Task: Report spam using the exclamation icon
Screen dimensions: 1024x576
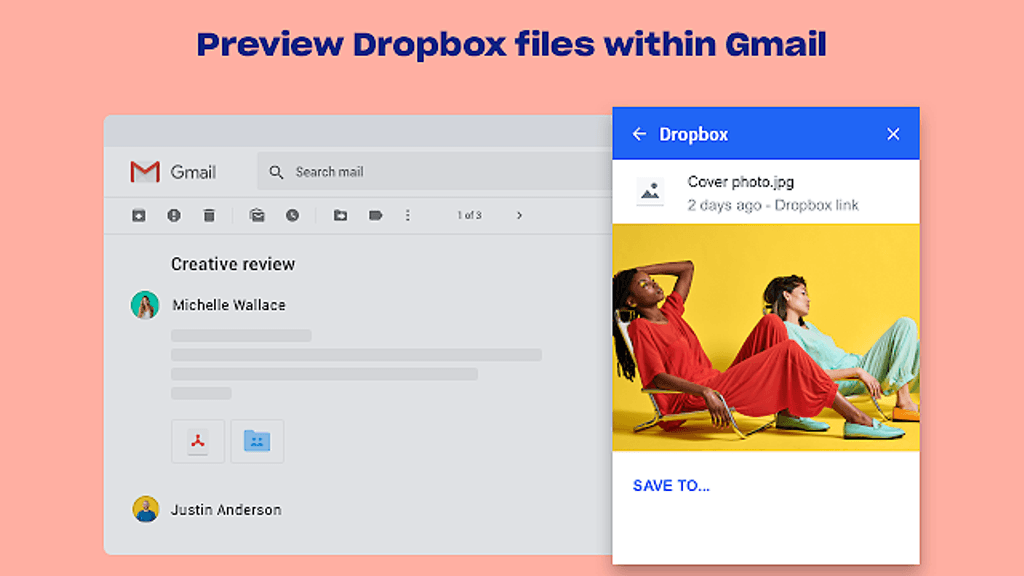Action: click(x=174, y=215)
